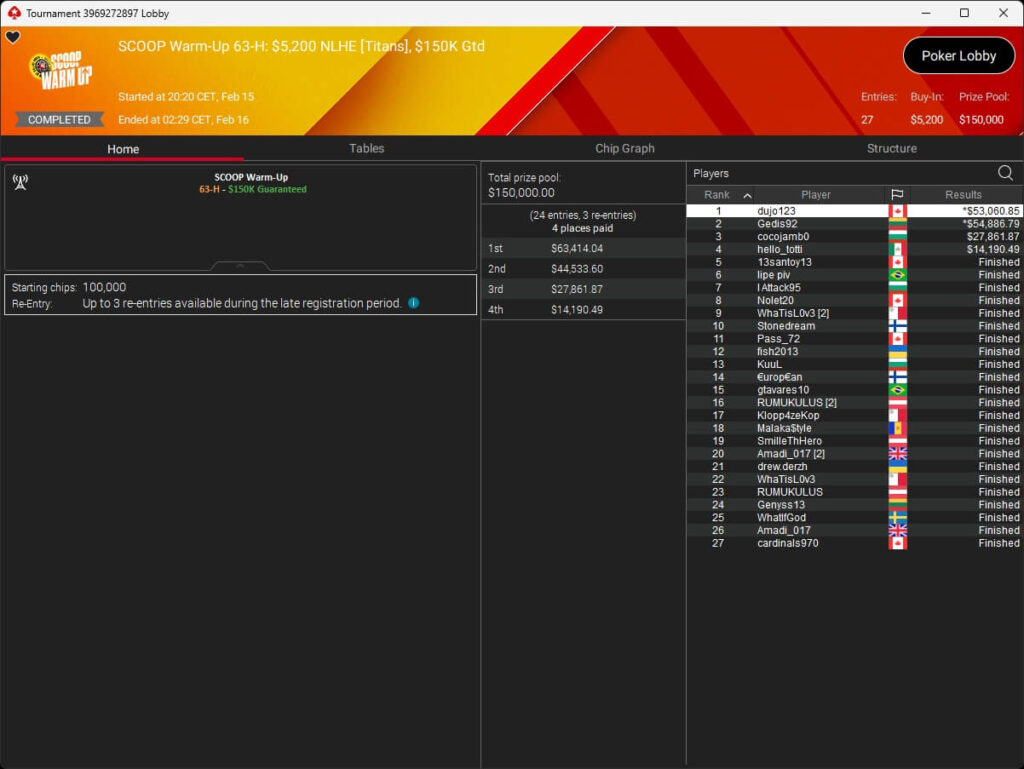Click the flag column header icon

(x=897, y=195)
